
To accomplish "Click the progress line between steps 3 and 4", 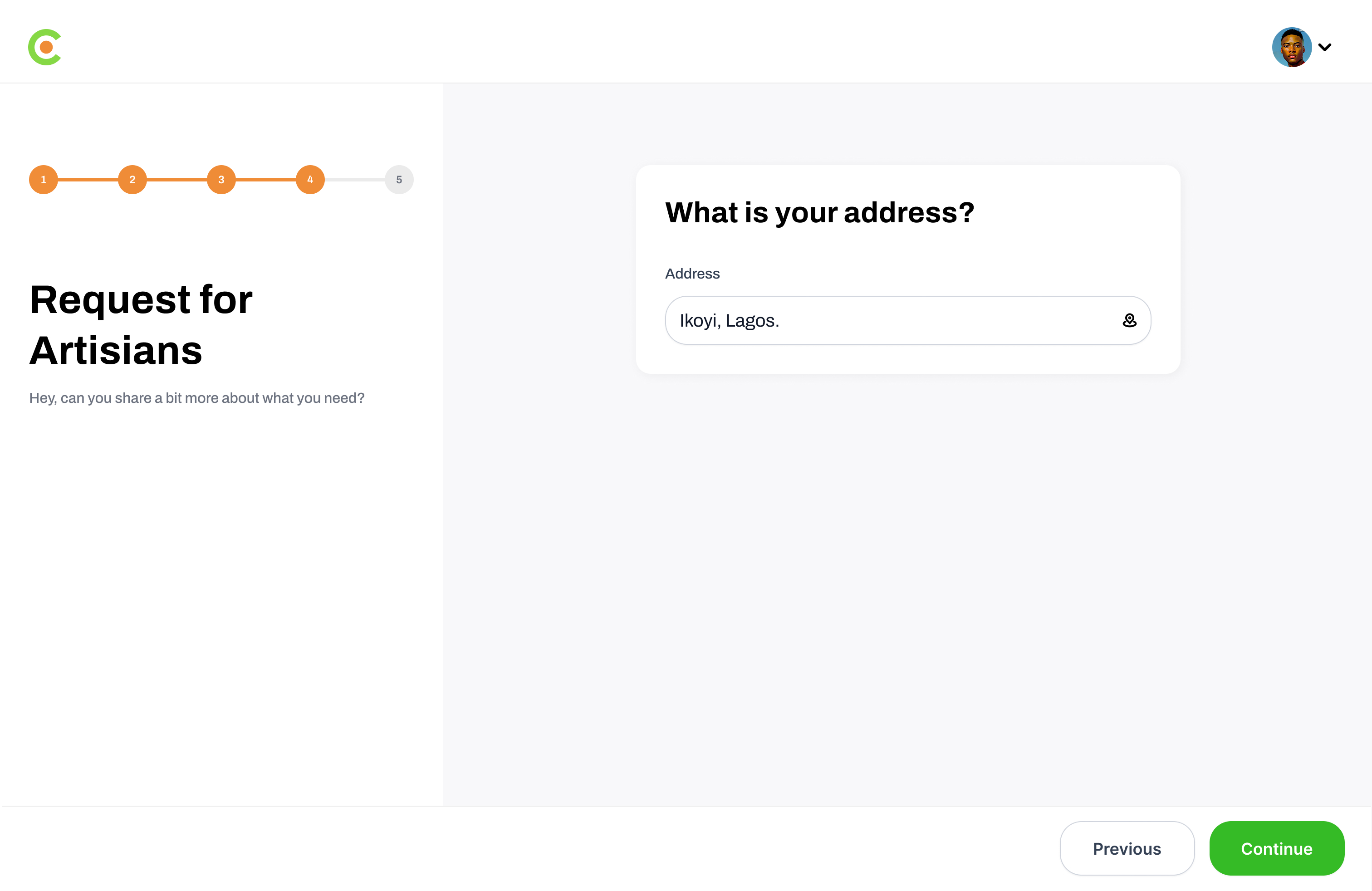I will [x=266, y=180].
